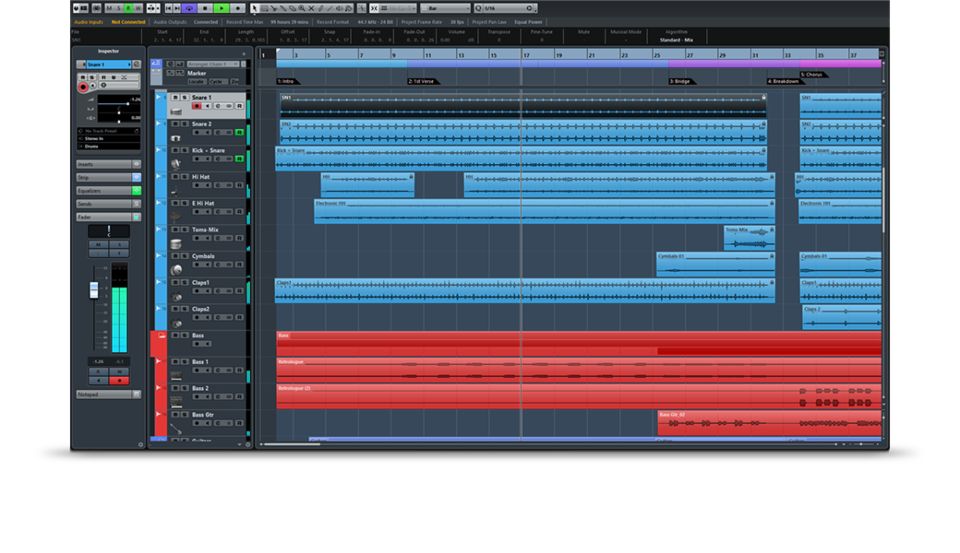Click the Toms-Mix track instrument picture
This screenshot has width=960, height=553.
tap(176, 243)
